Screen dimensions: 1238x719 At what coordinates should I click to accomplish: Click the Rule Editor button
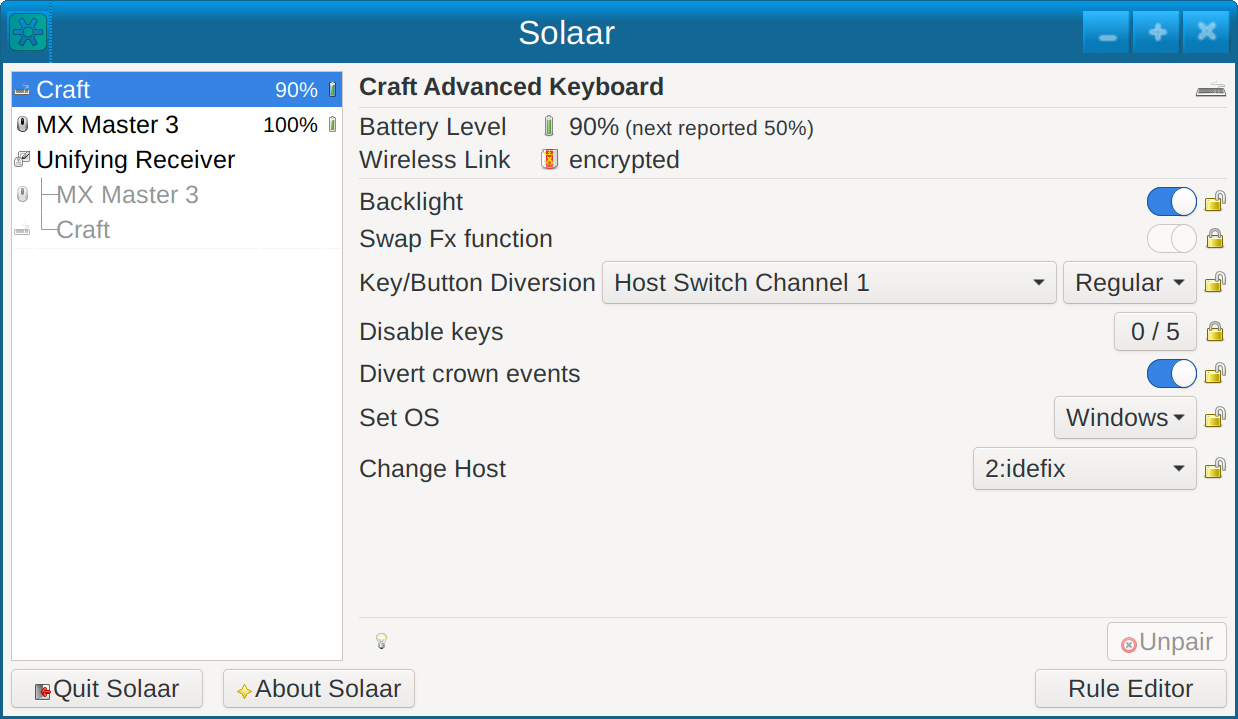click(x=1130, y=688)
